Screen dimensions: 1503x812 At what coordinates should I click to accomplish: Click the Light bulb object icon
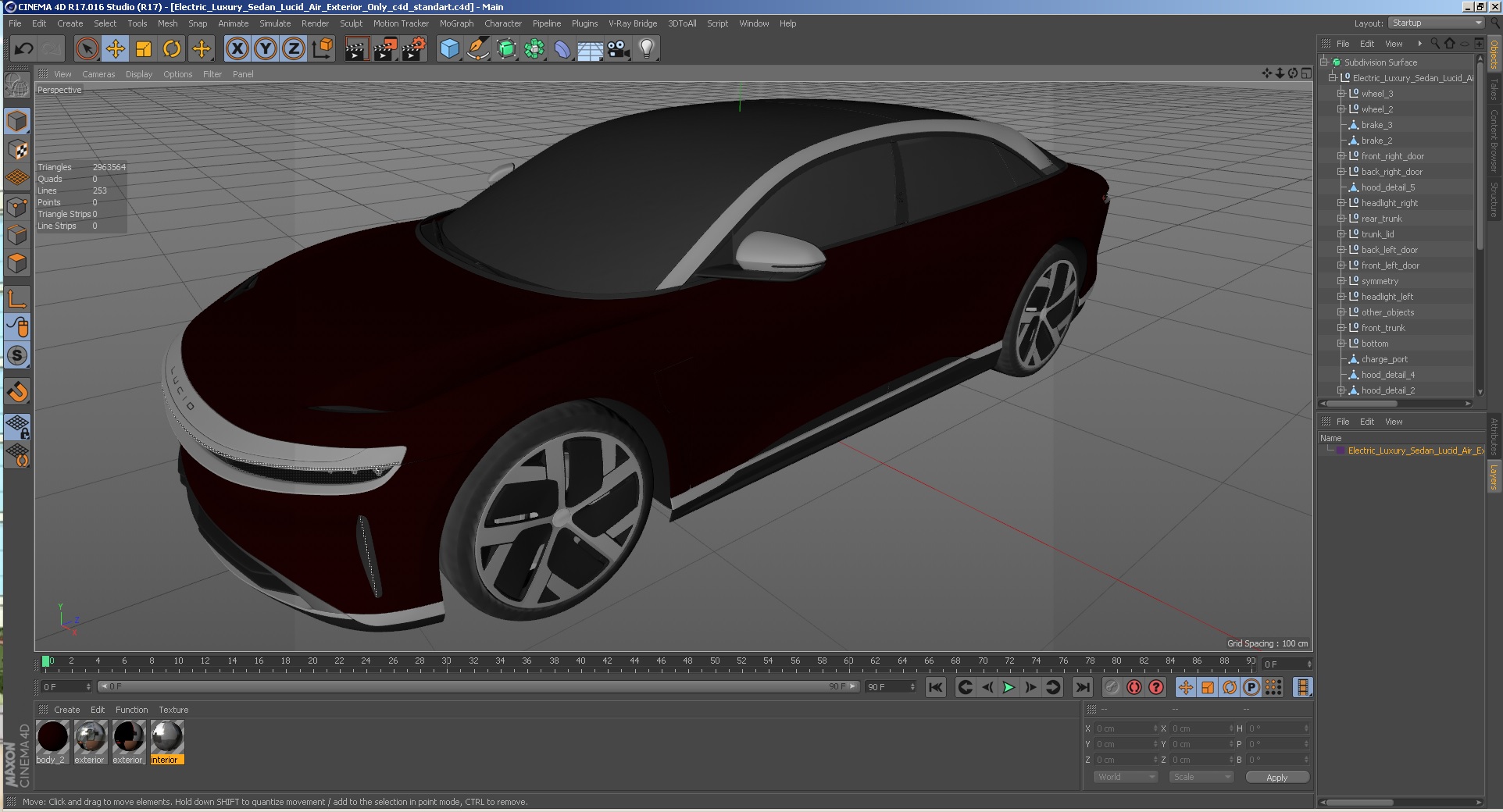click(647, 49)
